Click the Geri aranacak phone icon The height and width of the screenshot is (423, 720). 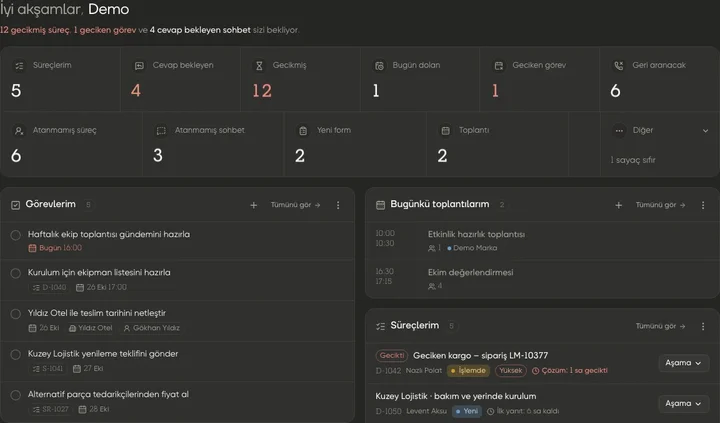click(619, 66)
